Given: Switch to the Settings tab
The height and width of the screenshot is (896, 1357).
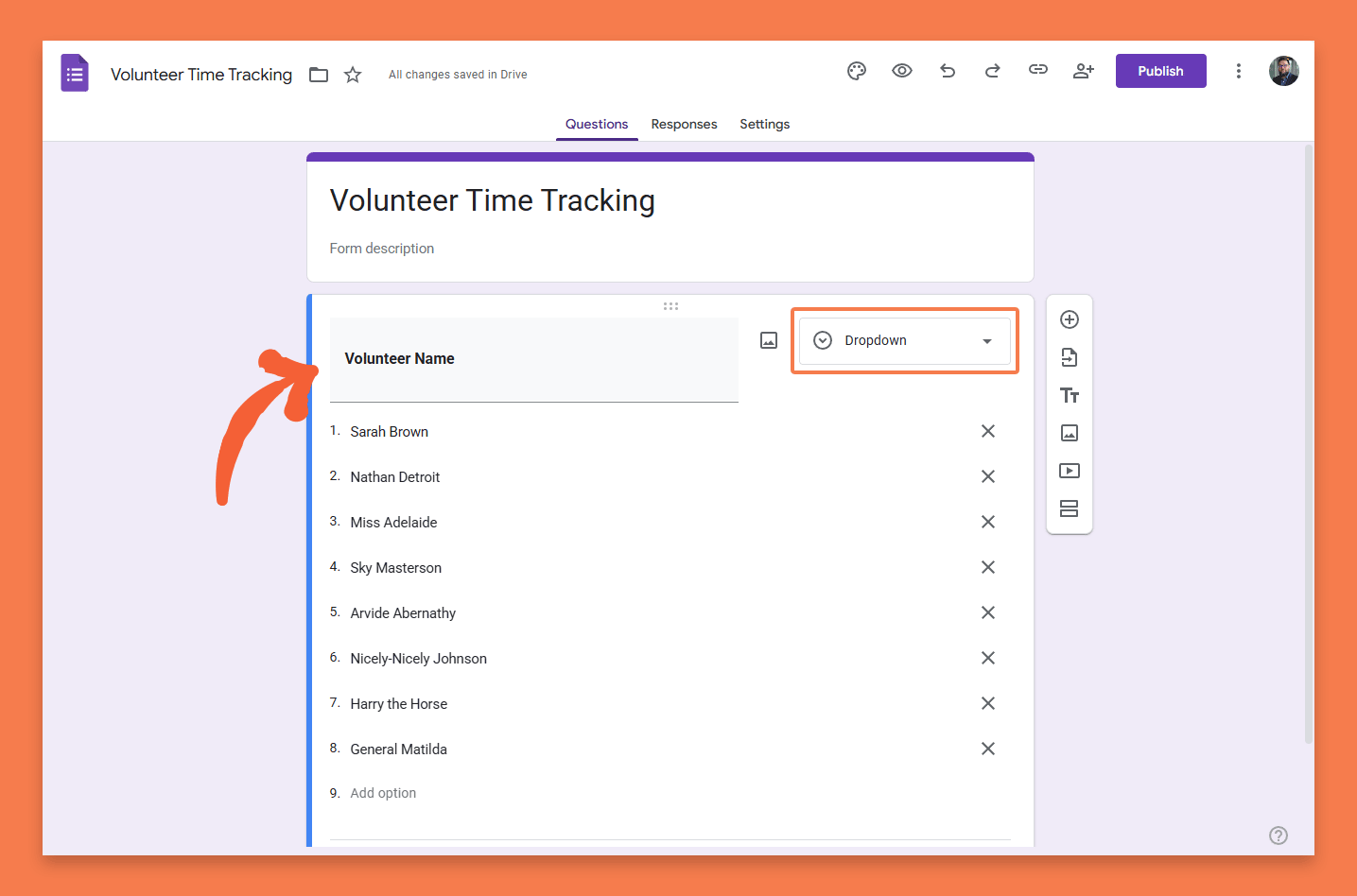Looking at the screenshot, I should pos(764,124).
